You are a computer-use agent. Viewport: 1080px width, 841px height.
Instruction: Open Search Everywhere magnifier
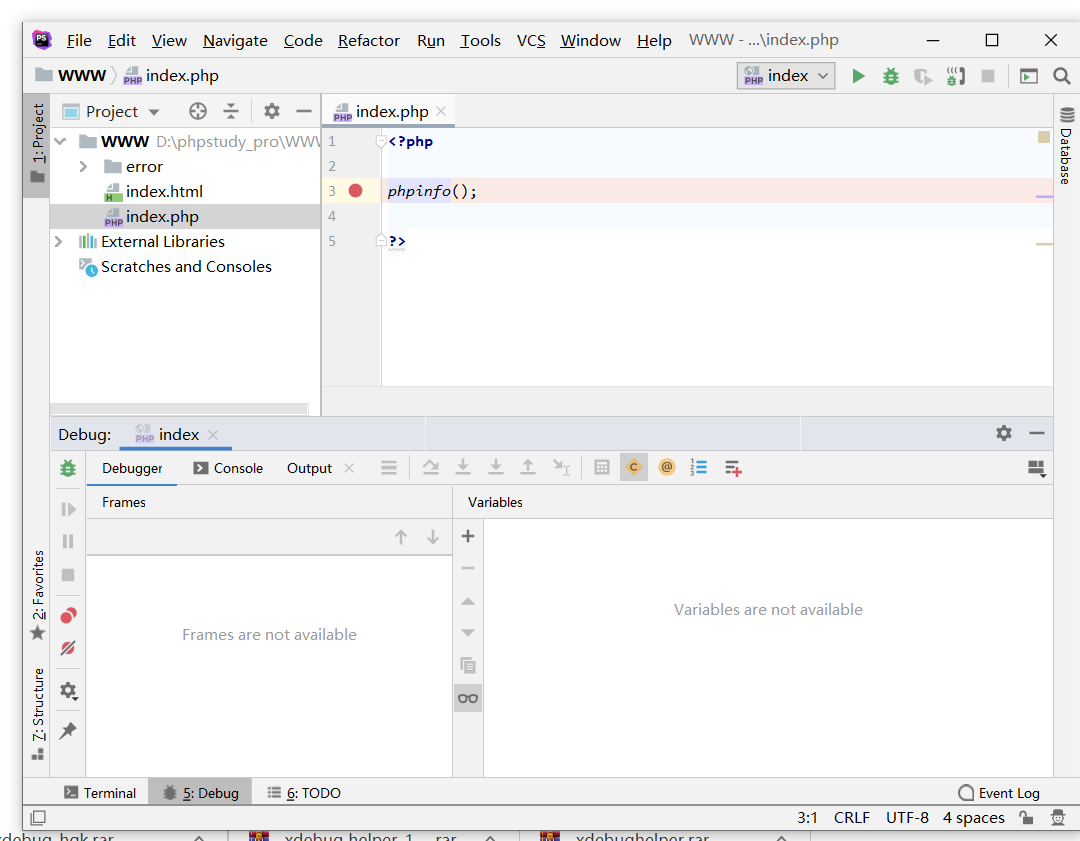click(x=1061, y=76)
